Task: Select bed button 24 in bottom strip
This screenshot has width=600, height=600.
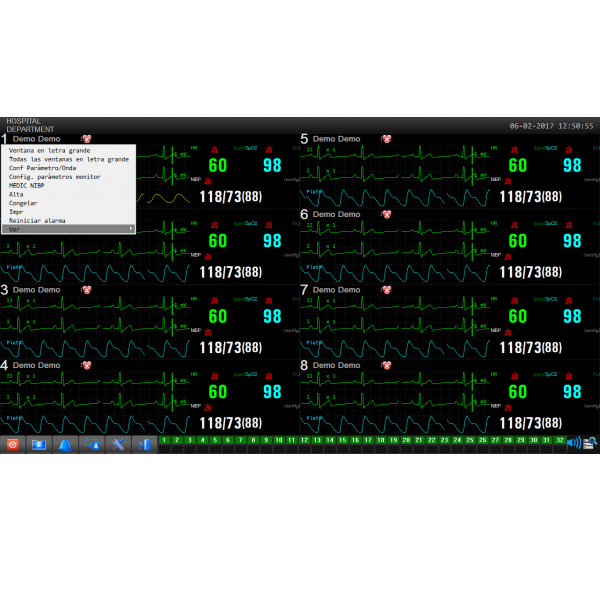Action: pyautogui.click(x=457, y=440)
